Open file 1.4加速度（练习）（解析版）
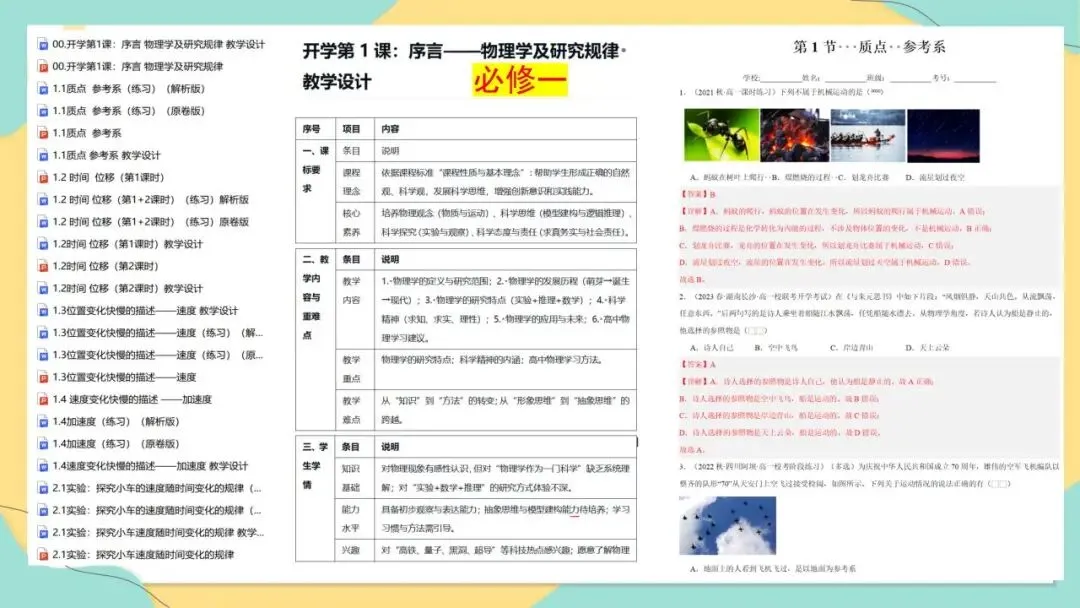Image resolution: width=1080 pixels, height=608 pixels. tap(116, 421)
